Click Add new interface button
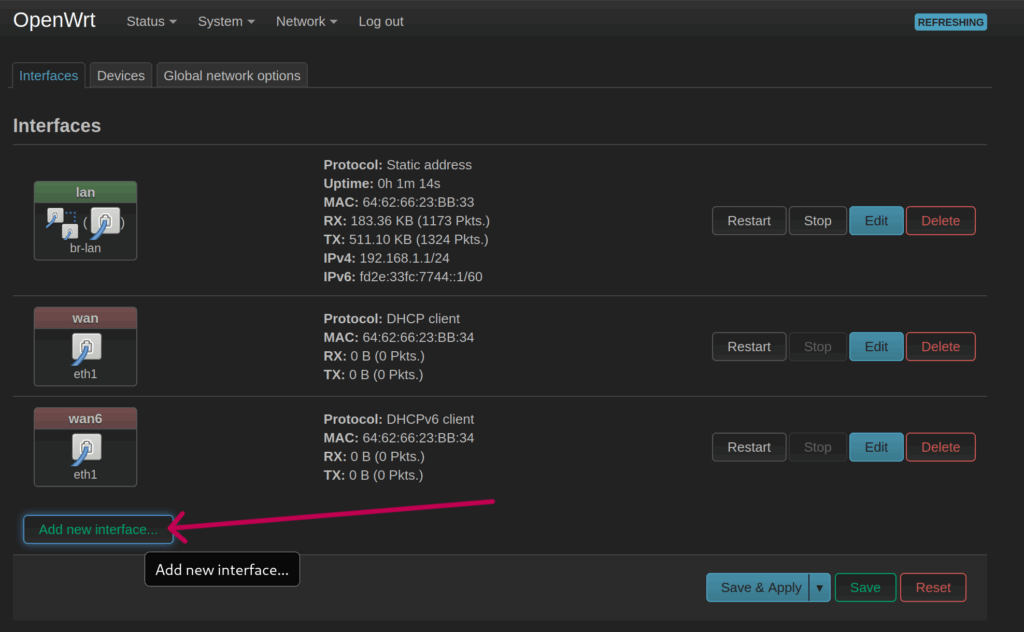 tap(98, 529)
